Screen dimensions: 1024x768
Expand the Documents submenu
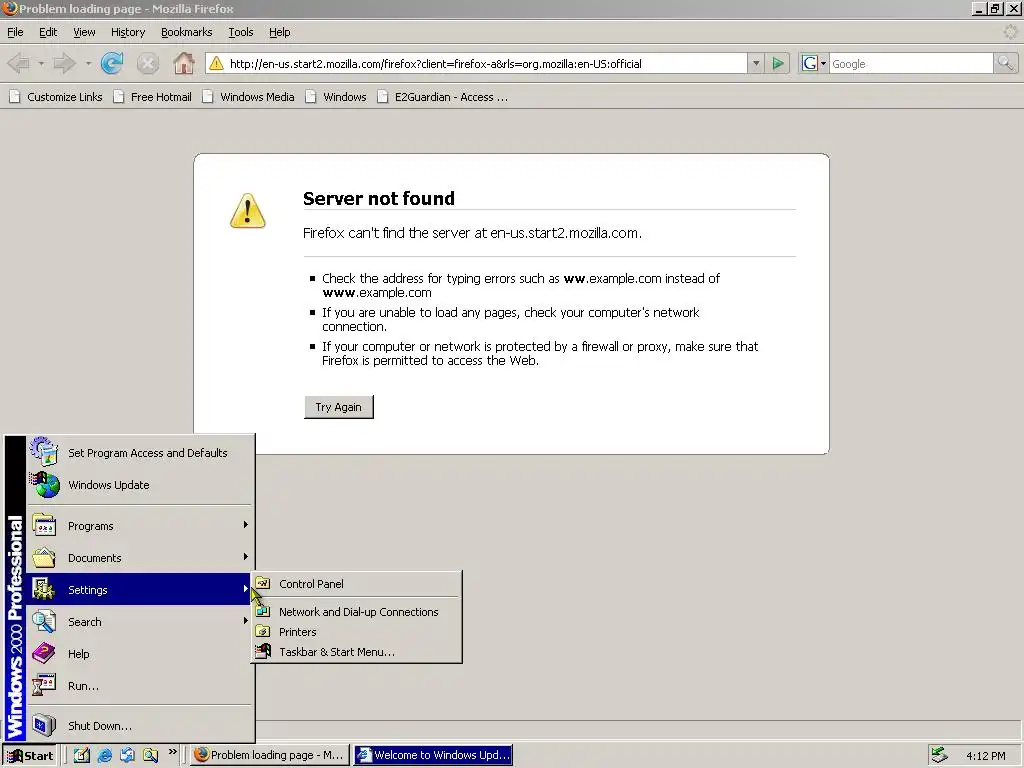click(140, 558)
